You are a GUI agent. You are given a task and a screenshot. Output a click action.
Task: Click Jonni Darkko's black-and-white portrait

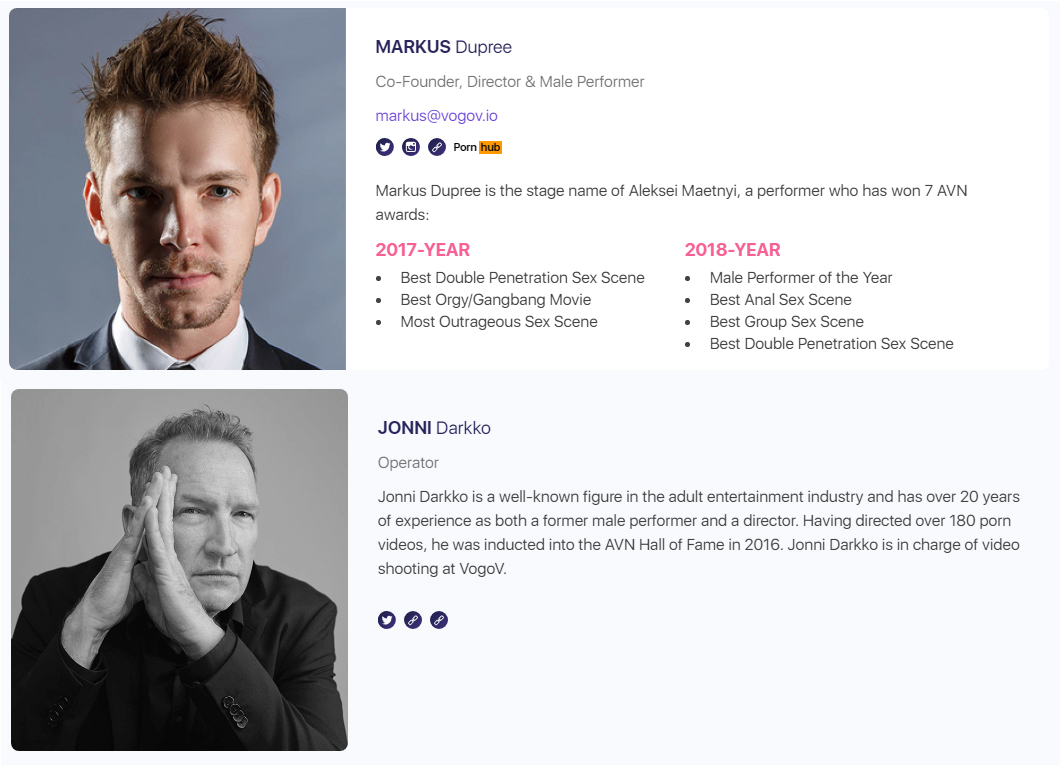tap(180, 570)
